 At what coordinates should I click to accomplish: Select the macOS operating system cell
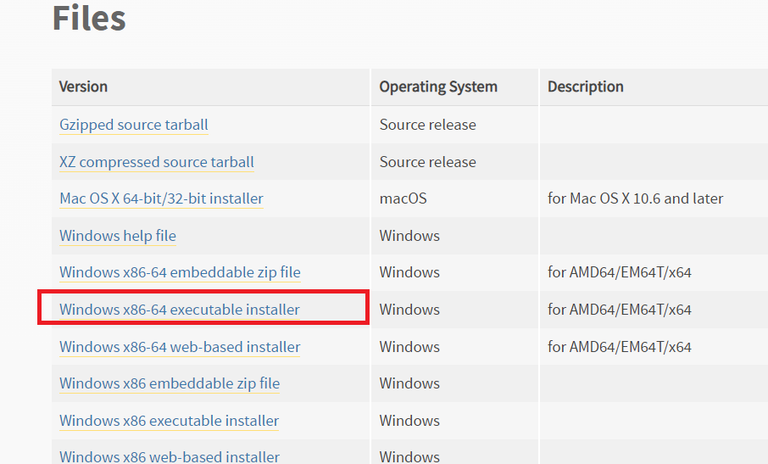click(x=403, y=198)
